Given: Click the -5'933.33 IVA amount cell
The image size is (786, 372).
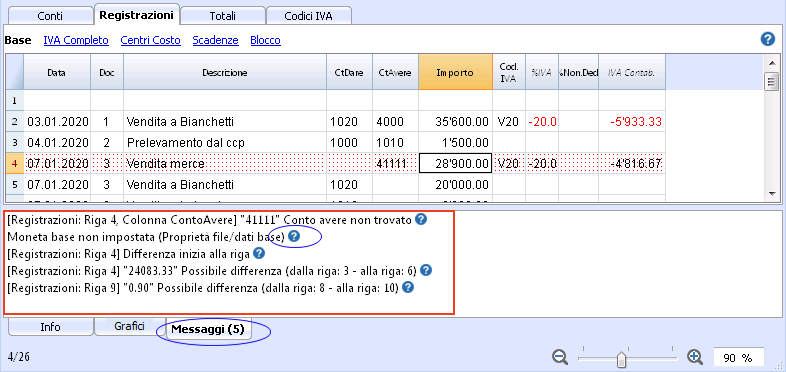Looking at the screenshot, I should [632, 121].
